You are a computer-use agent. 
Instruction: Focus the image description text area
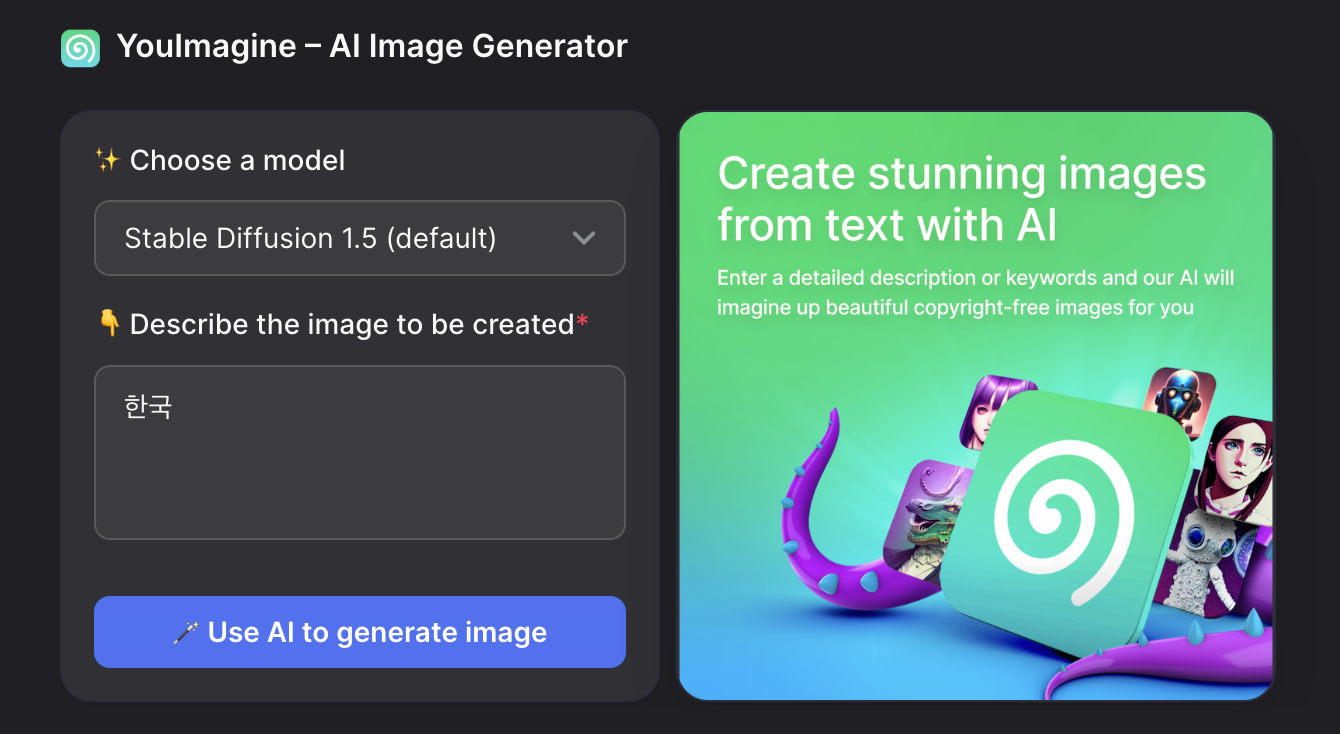click(x=360, y=452)
